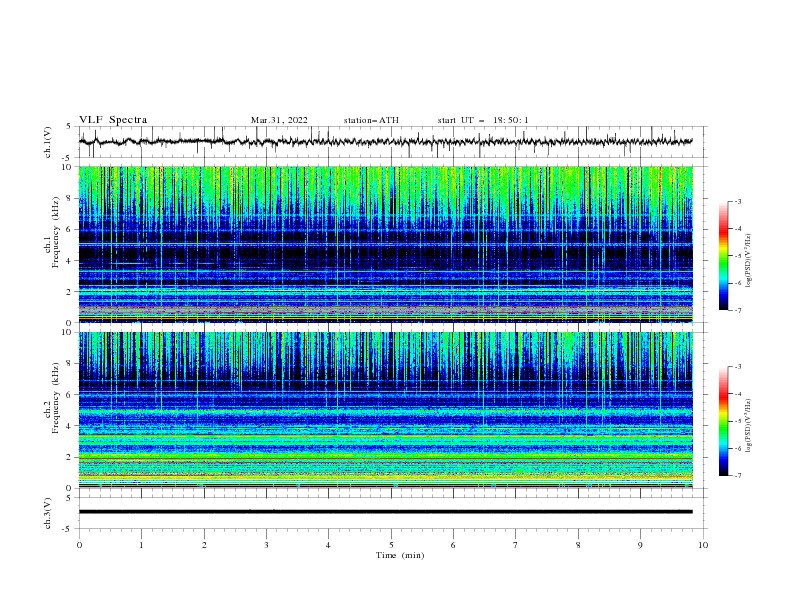Click the ch.1 spectrogram color scale bar
Viewport: 792px width, 612px height.
(723, 256)
